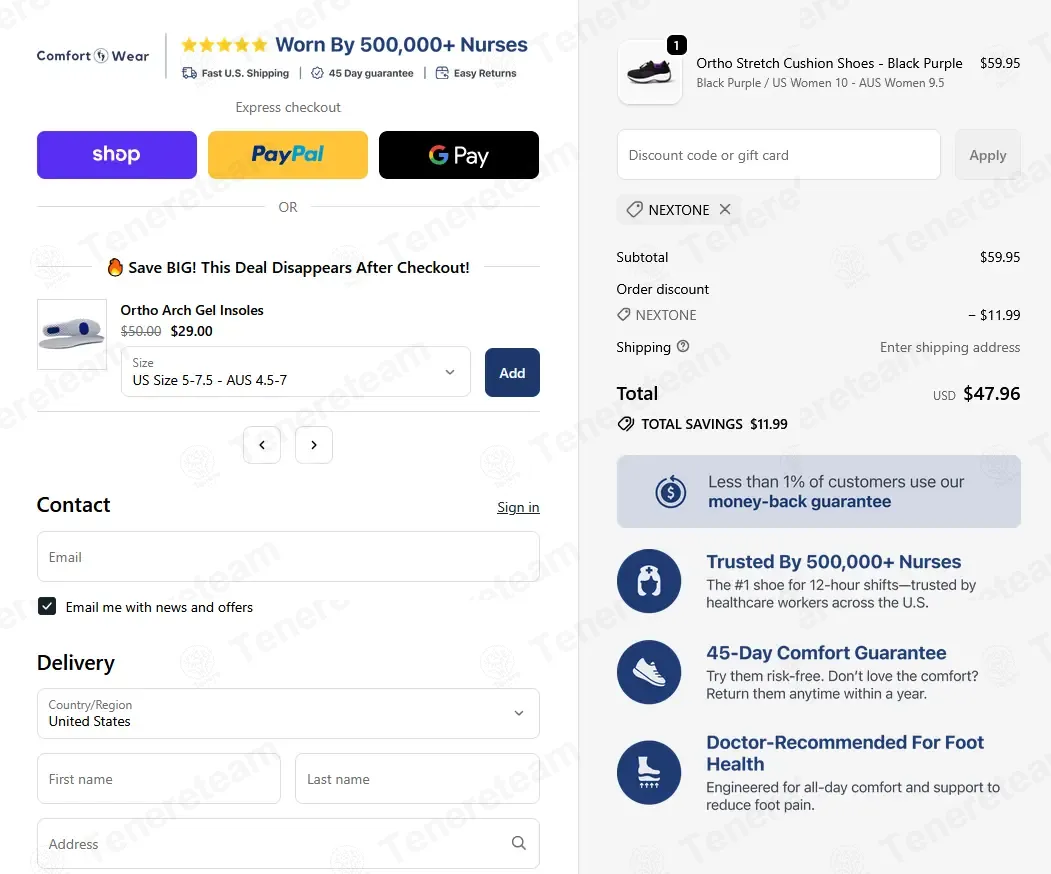Click the Address search magnifier icon
The width and height of the screenshot is (1051, 874).
[x=519, y=843]
